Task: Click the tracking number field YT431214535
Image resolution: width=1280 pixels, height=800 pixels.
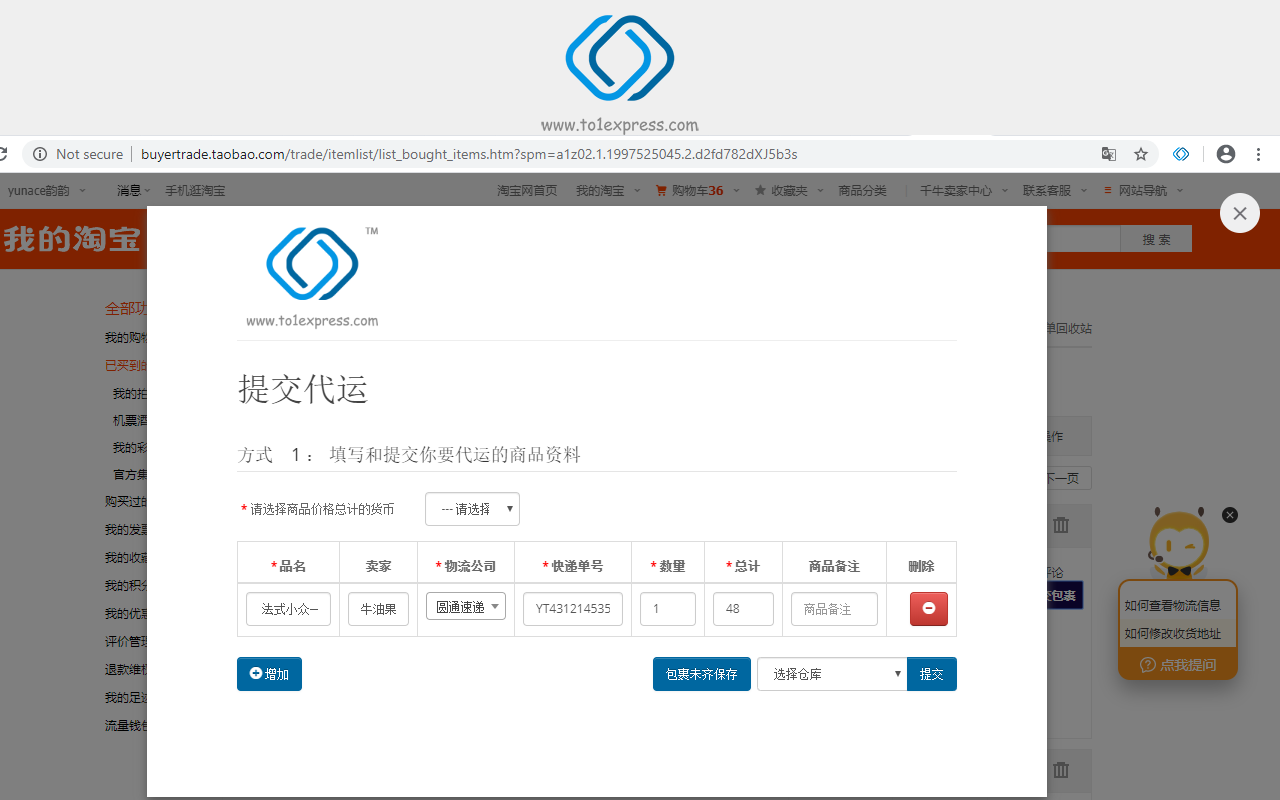Action: click(573, 609)
